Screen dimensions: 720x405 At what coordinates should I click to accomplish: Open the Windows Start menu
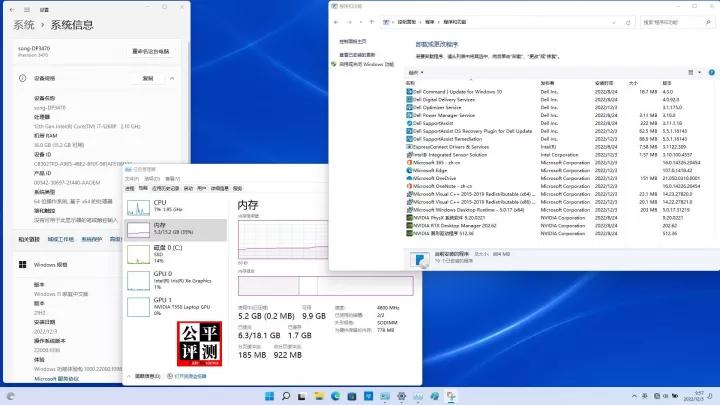[270, 396]
